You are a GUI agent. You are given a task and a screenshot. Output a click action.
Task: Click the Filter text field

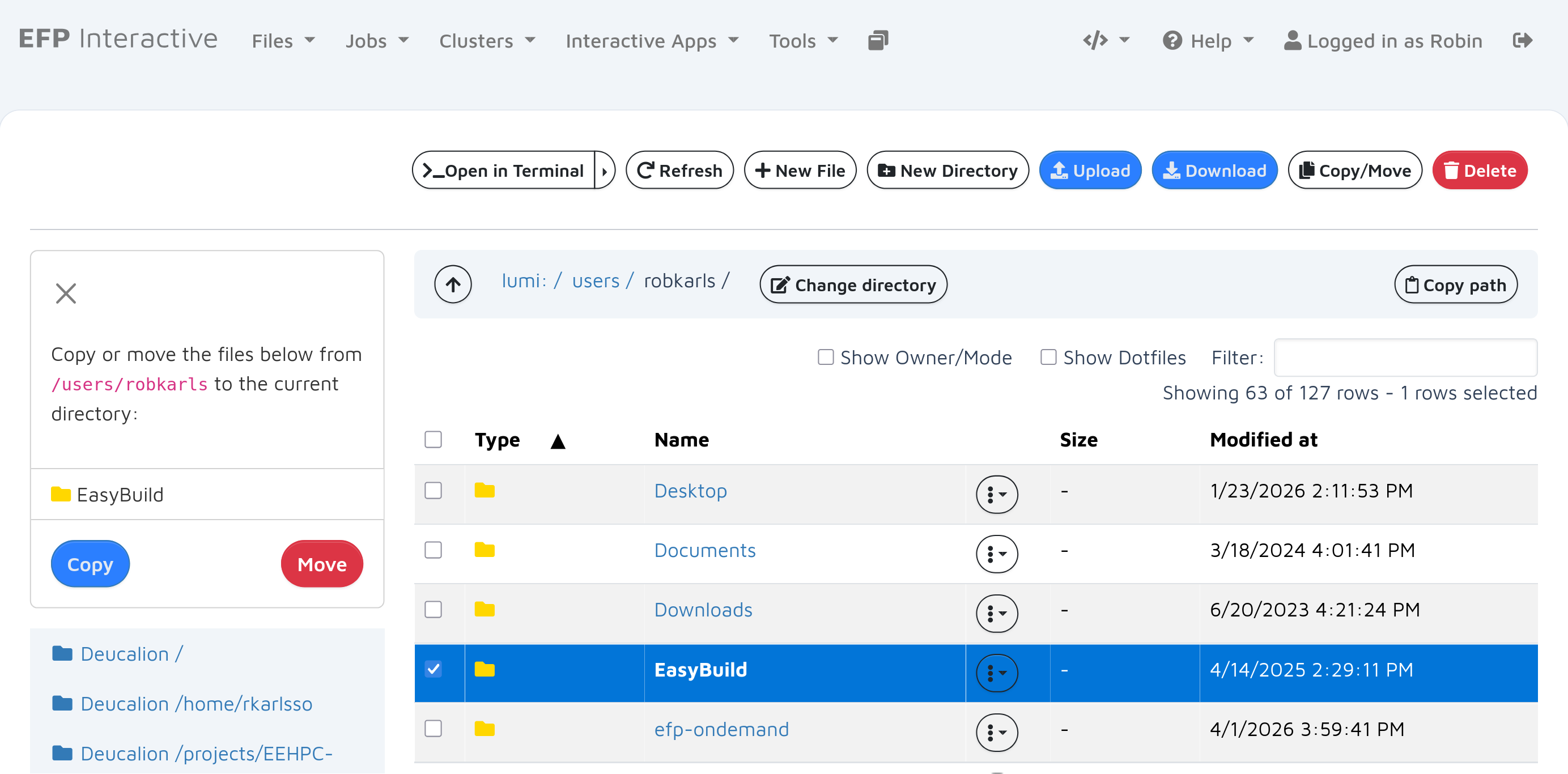point(1405,358)
